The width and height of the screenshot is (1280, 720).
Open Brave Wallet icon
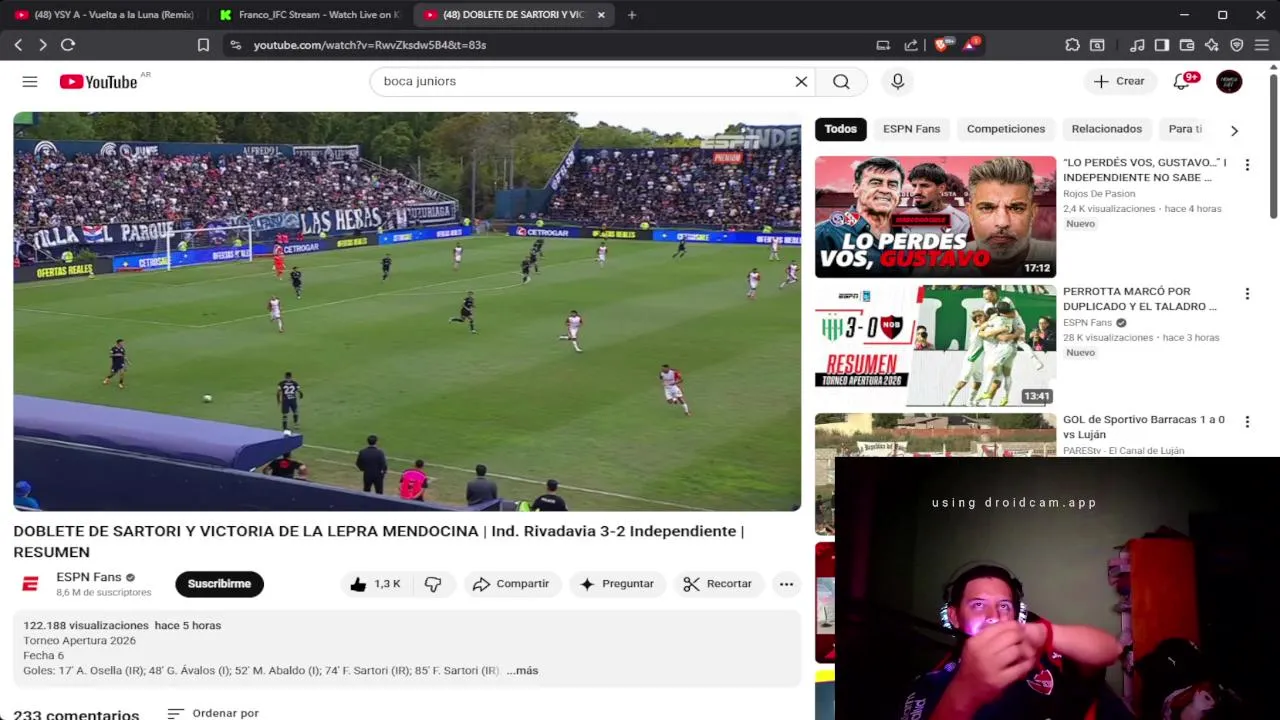click(x=1187, y=45)
